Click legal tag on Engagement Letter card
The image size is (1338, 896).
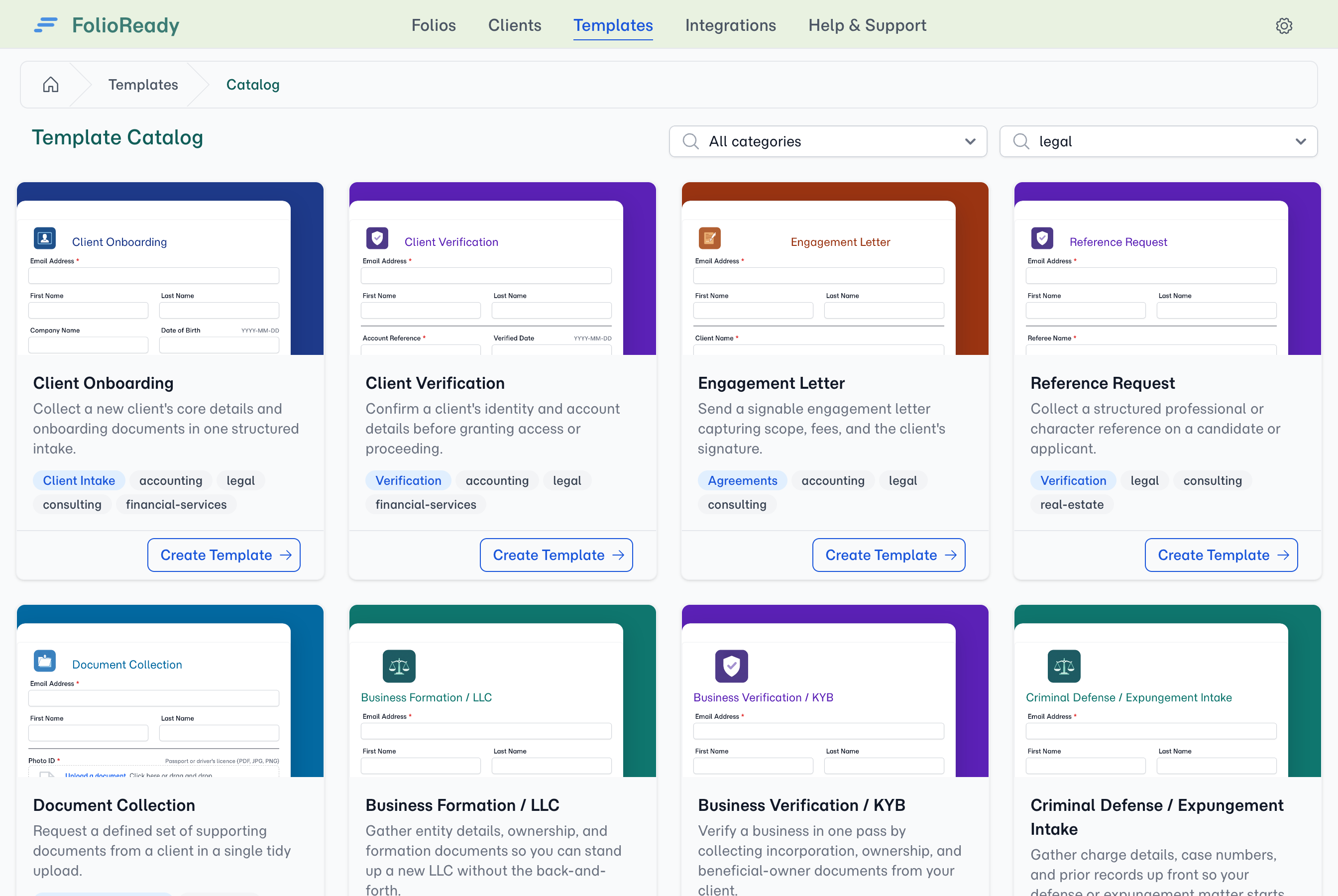pos(902,480)
